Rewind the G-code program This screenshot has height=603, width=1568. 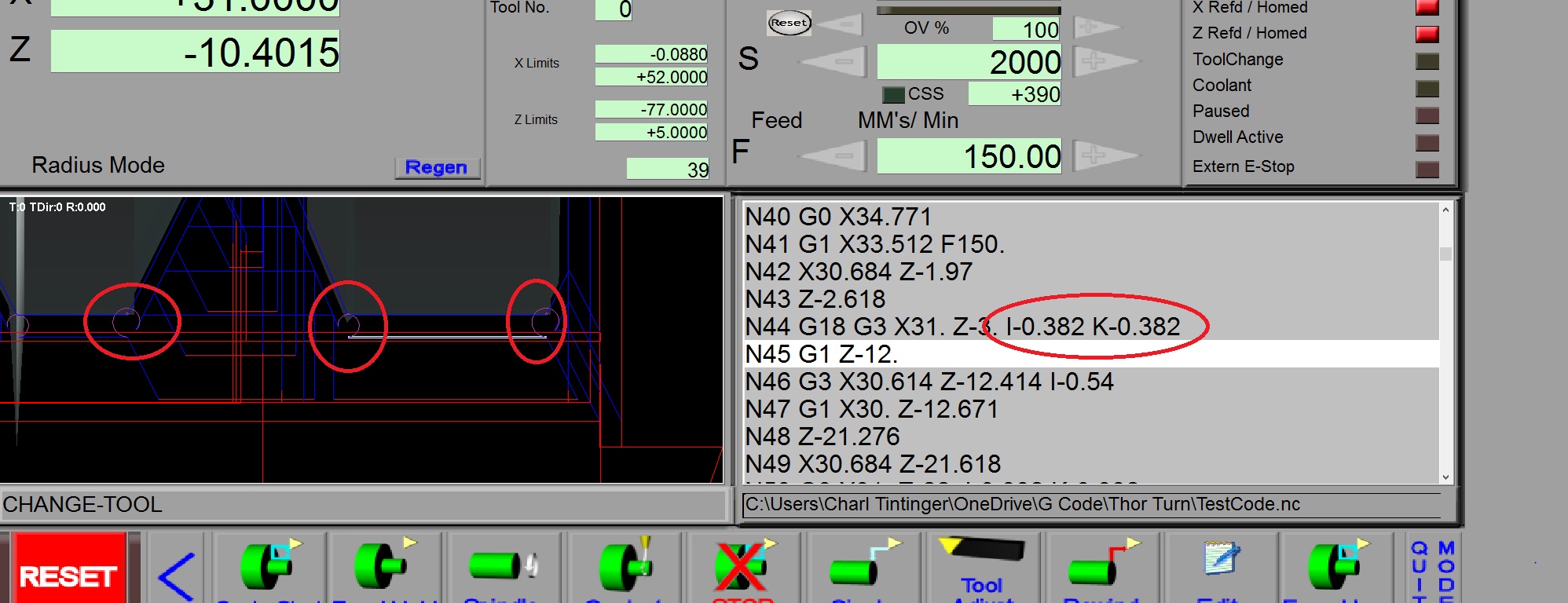coord(1101,567)
